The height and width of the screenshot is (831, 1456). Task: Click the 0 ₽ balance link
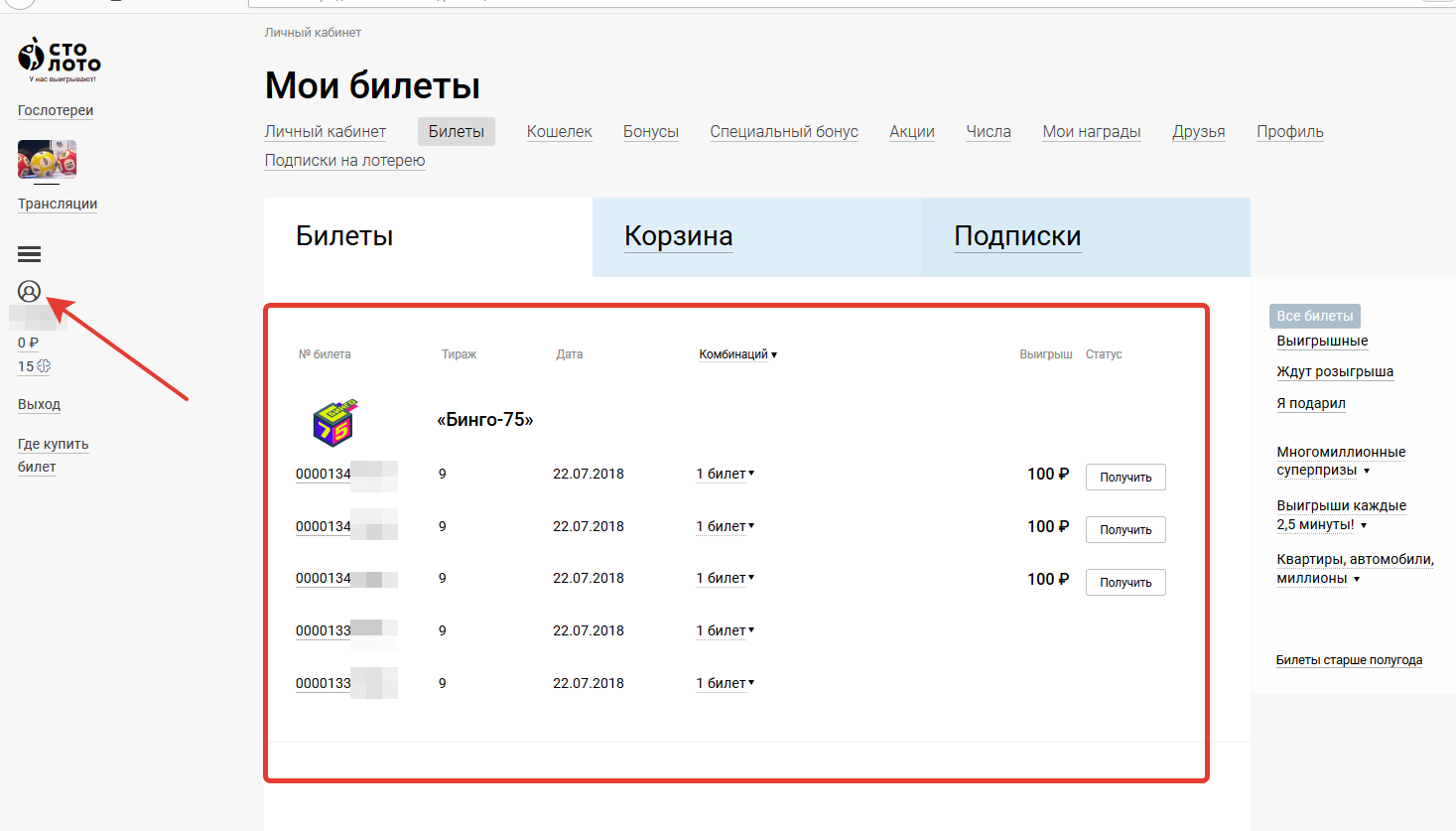pyautogui.click(x=28, y=343)
